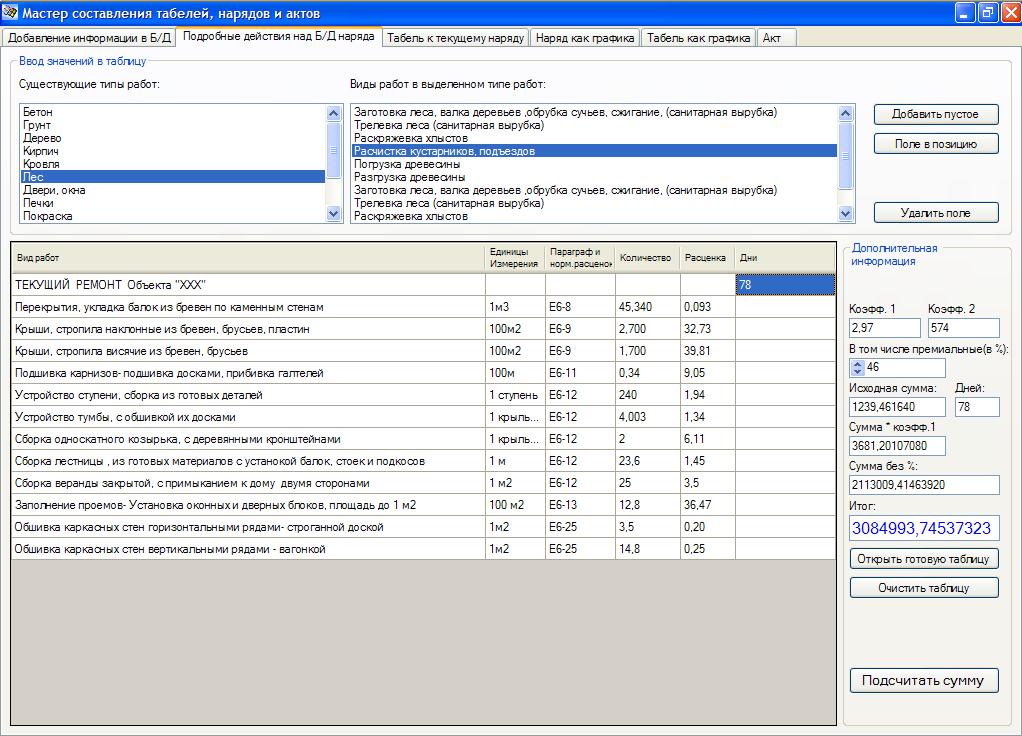
Task: Click the 'Коэфф. 1' input field
Action: pyautogui.click(x=884, y=328)
